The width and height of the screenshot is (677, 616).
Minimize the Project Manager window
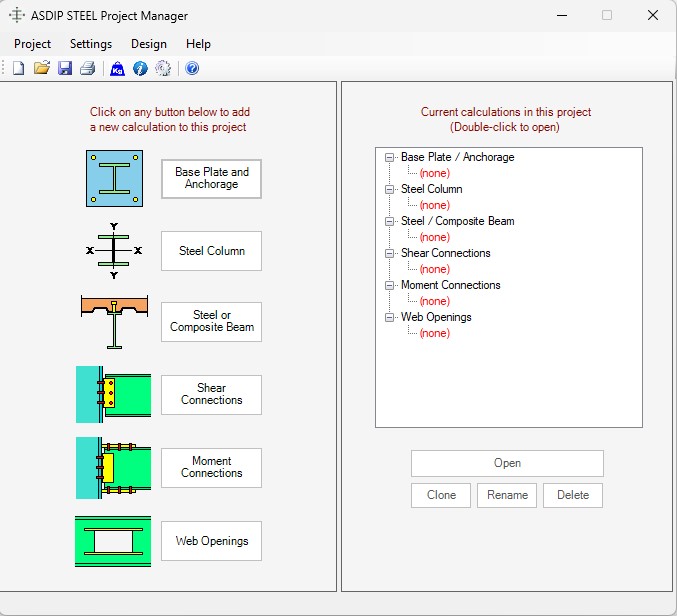(562, 16)
